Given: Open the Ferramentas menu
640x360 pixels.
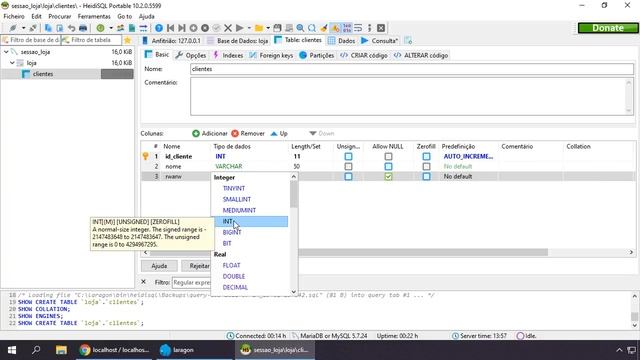Looking at the screenshot, I should [x=94, y=16].
